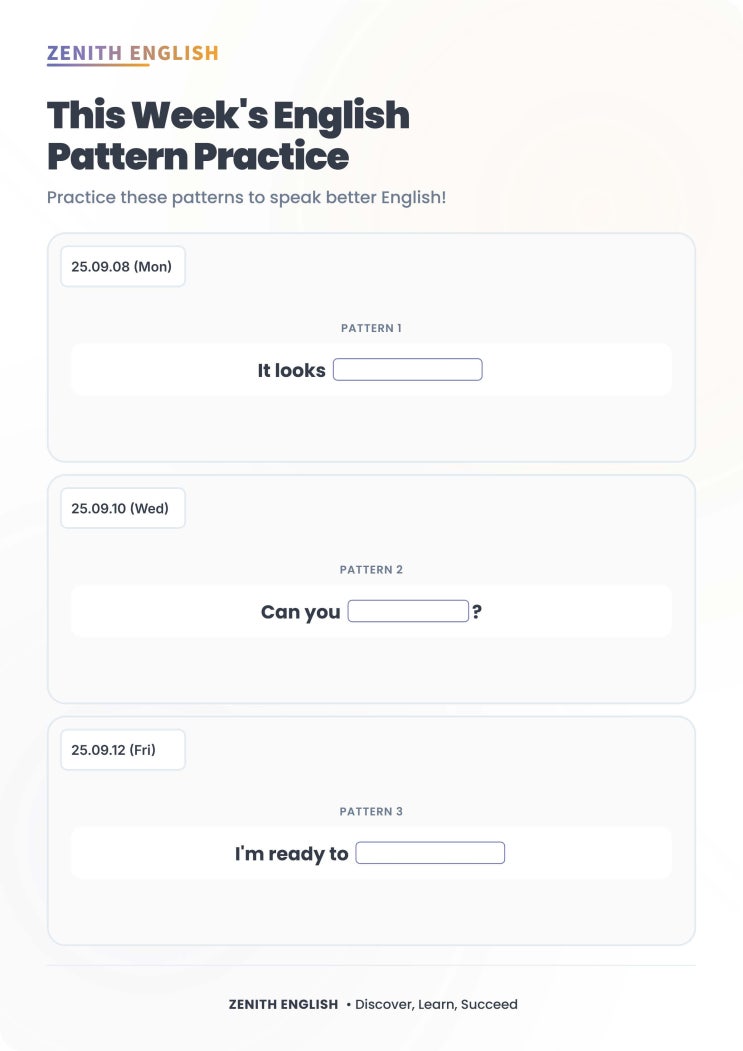Image resolution: width=743 pixels, height=1051 pixels.
Task: Click the 'It looks' pattern phrase
Action: pyautogui.click(x=290, y=370)
